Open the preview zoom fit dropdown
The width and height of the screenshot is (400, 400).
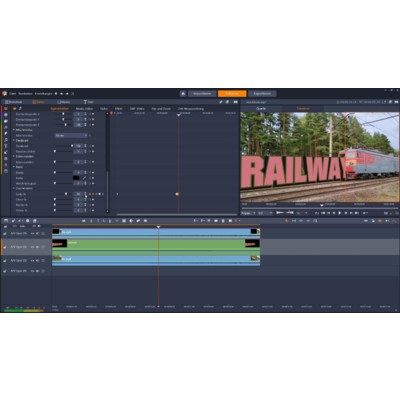[x=248, y=213]
